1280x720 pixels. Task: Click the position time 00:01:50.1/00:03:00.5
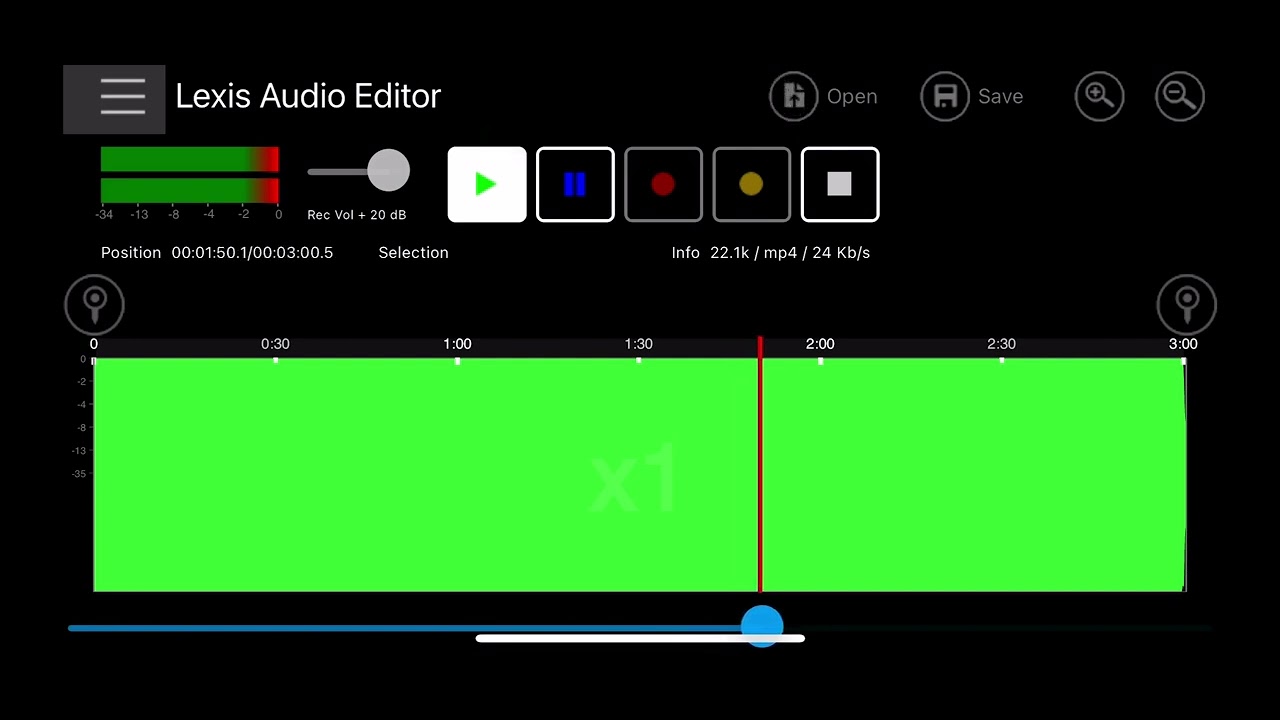252,253
